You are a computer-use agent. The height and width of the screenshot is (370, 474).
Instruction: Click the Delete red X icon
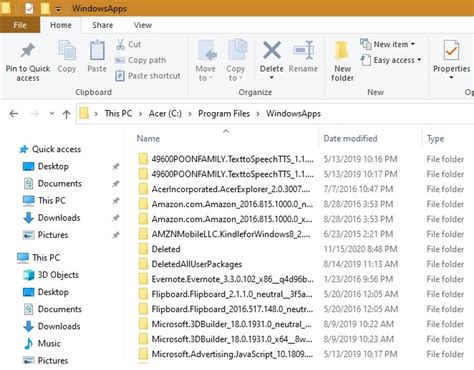(272, 51)
